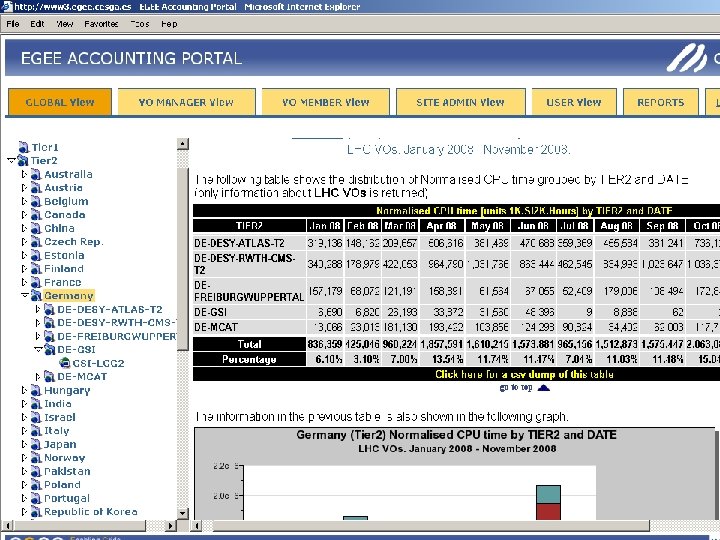The image size is (720, 540).
Task: Click the Belgium country icon
Action: (36, 201)
